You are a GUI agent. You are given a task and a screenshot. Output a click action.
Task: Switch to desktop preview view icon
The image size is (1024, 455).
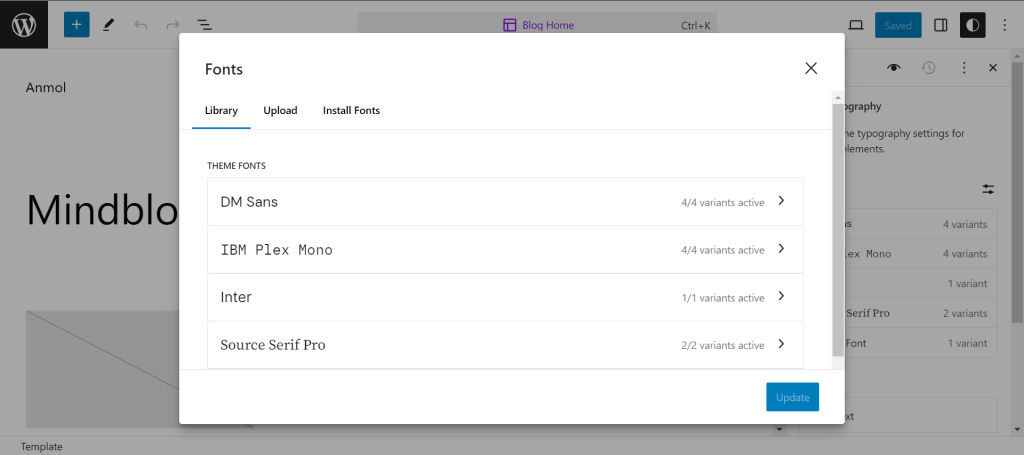(x=856, y=25)
